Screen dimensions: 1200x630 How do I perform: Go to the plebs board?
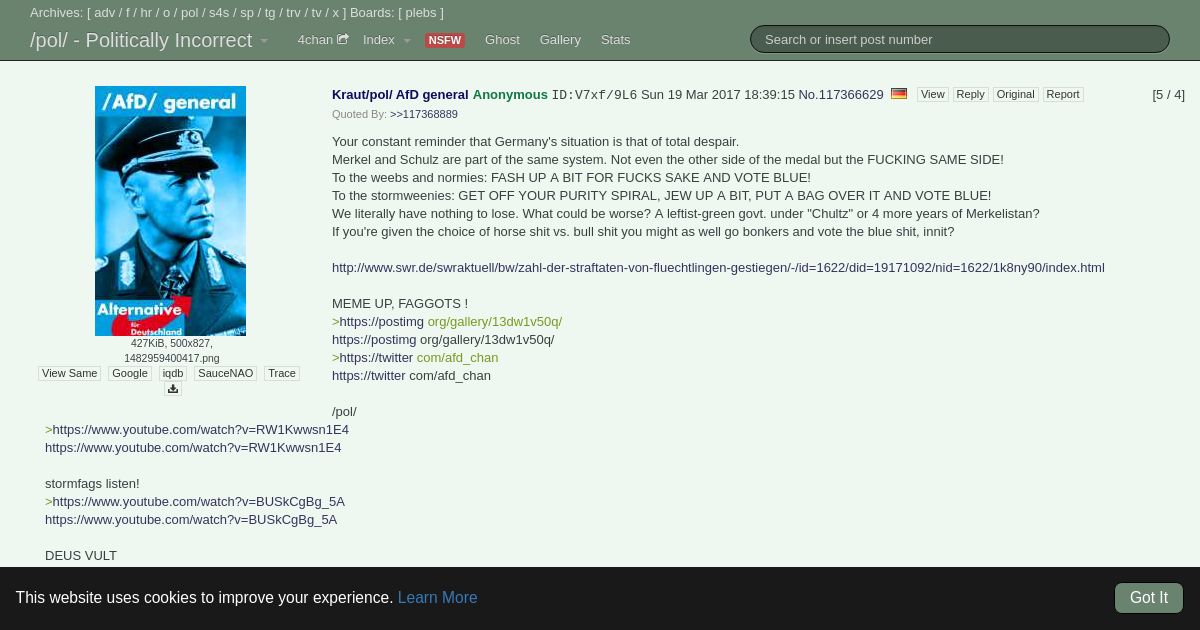point(421,13)
